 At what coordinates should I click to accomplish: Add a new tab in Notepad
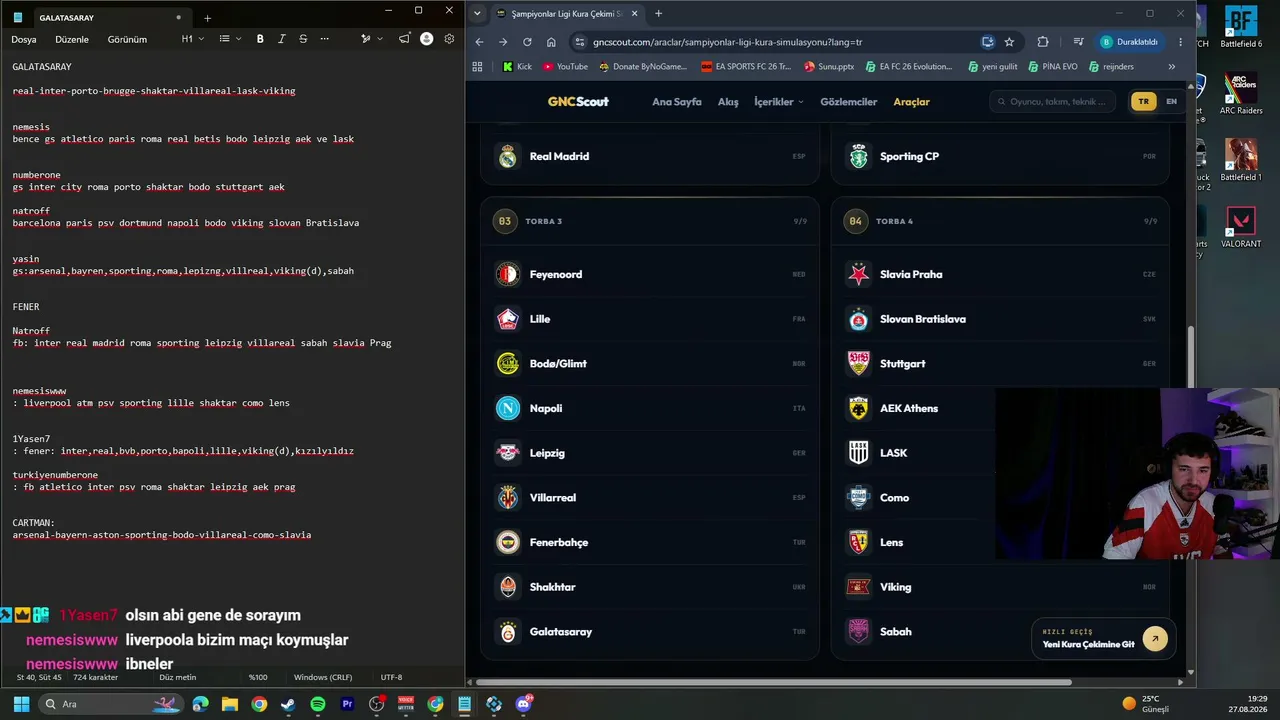(x=207, y=18)
